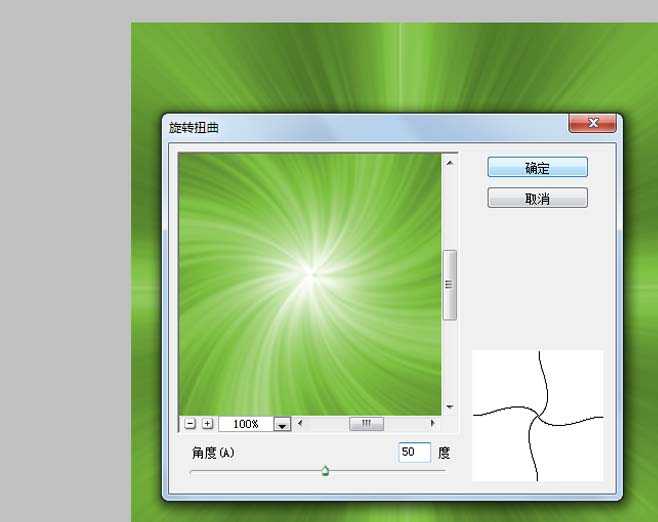This screenshot has height=522, width=658.
Task: Click the twirl preview image
Action: [x=310, y=284]
